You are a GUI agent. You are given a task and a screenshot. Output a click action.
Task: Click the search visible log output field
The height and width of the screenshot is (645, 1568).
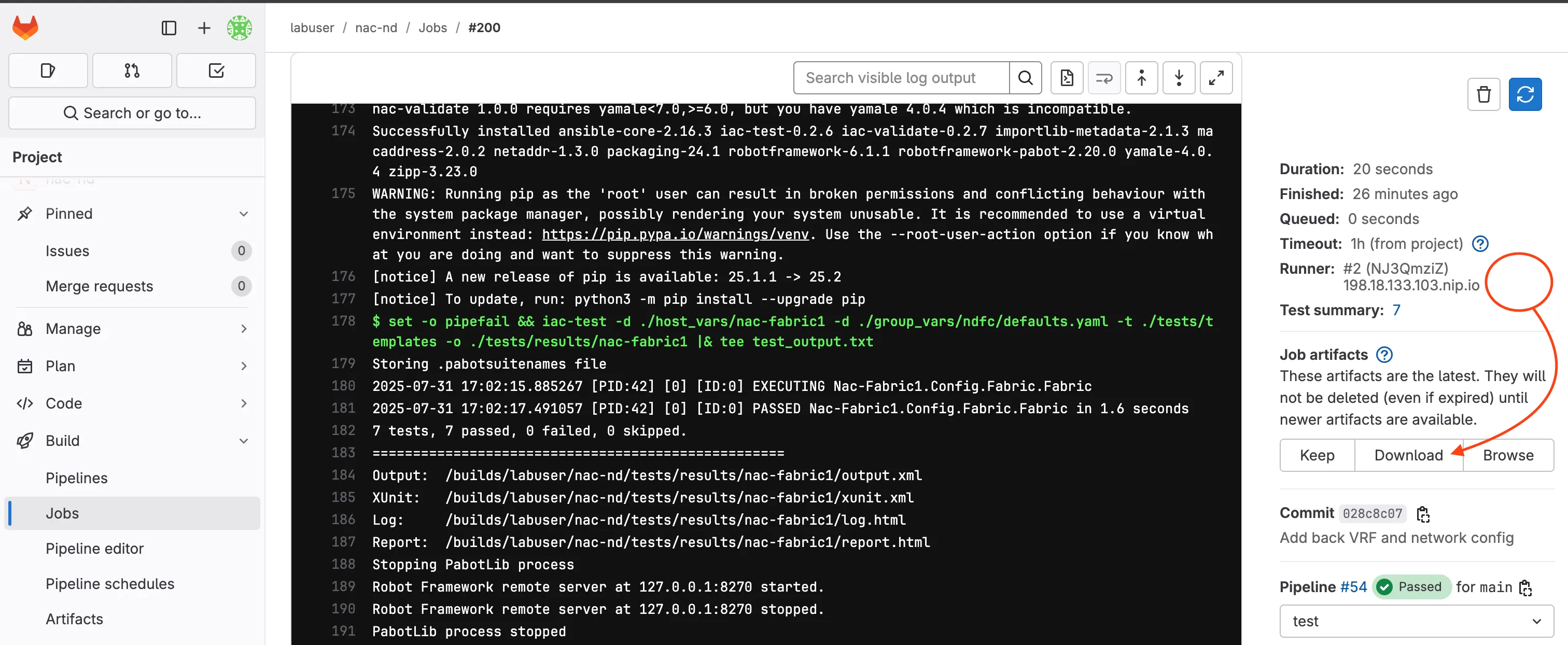click(901, 77)
